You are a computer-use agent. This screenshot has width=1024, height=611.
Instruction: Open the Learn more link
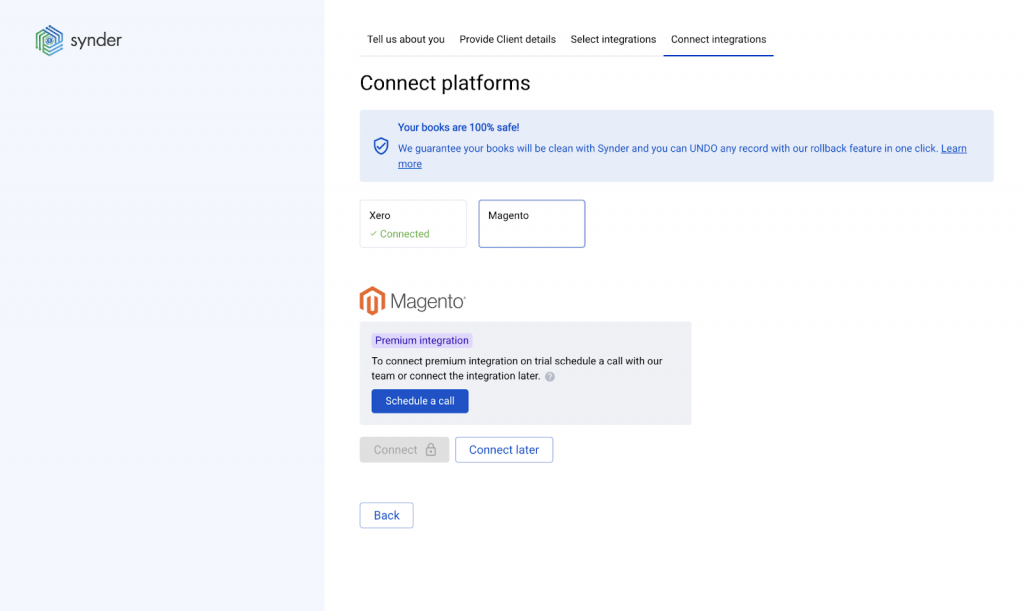pos(953,149)
